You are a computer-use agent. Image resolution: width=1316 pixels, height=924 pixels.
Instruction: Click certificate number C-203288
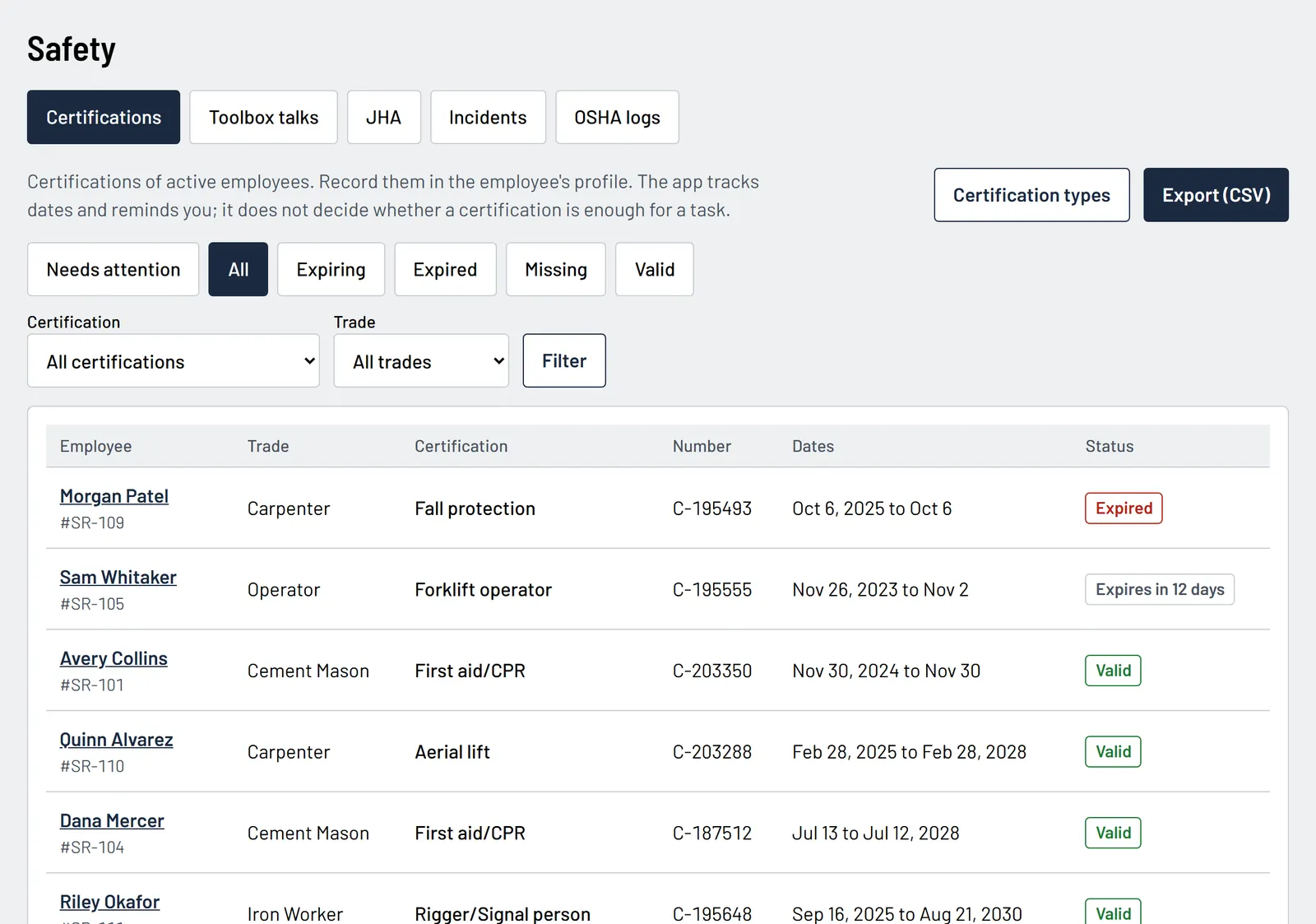pos(712,752)
